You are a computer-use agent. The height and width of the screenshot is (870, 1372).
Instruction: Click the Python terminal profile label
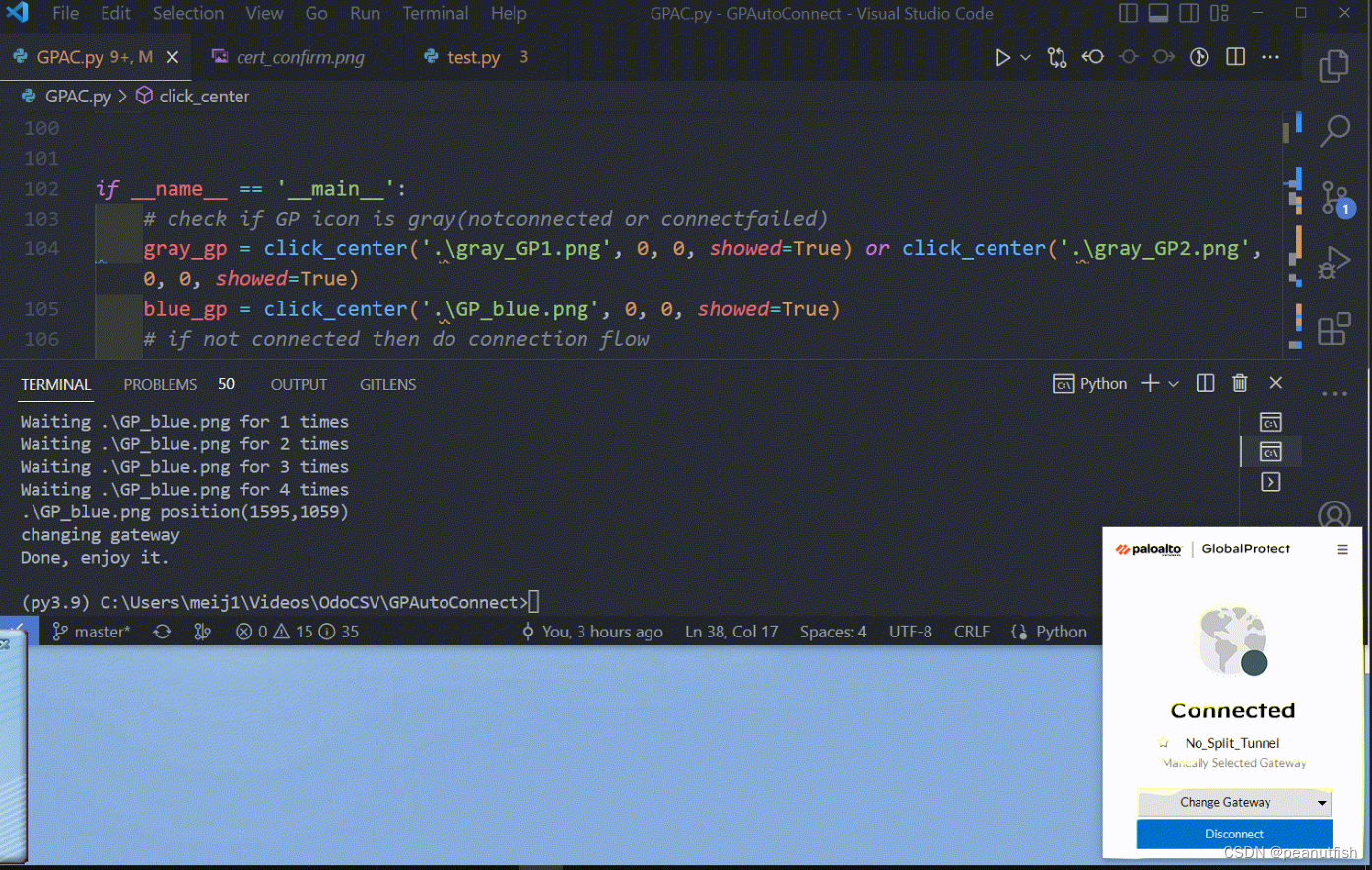(1089, 383)
